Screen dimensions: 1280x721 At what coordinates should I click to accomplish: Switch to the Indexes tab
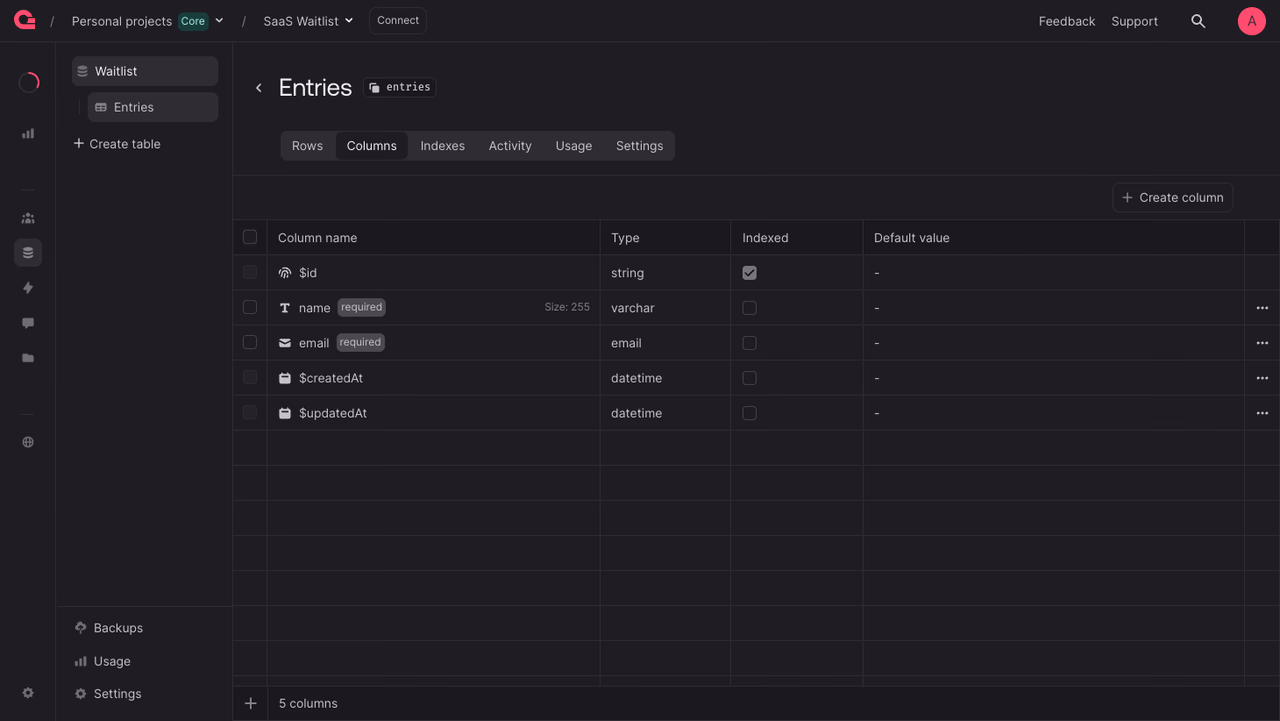coord(442,146)
